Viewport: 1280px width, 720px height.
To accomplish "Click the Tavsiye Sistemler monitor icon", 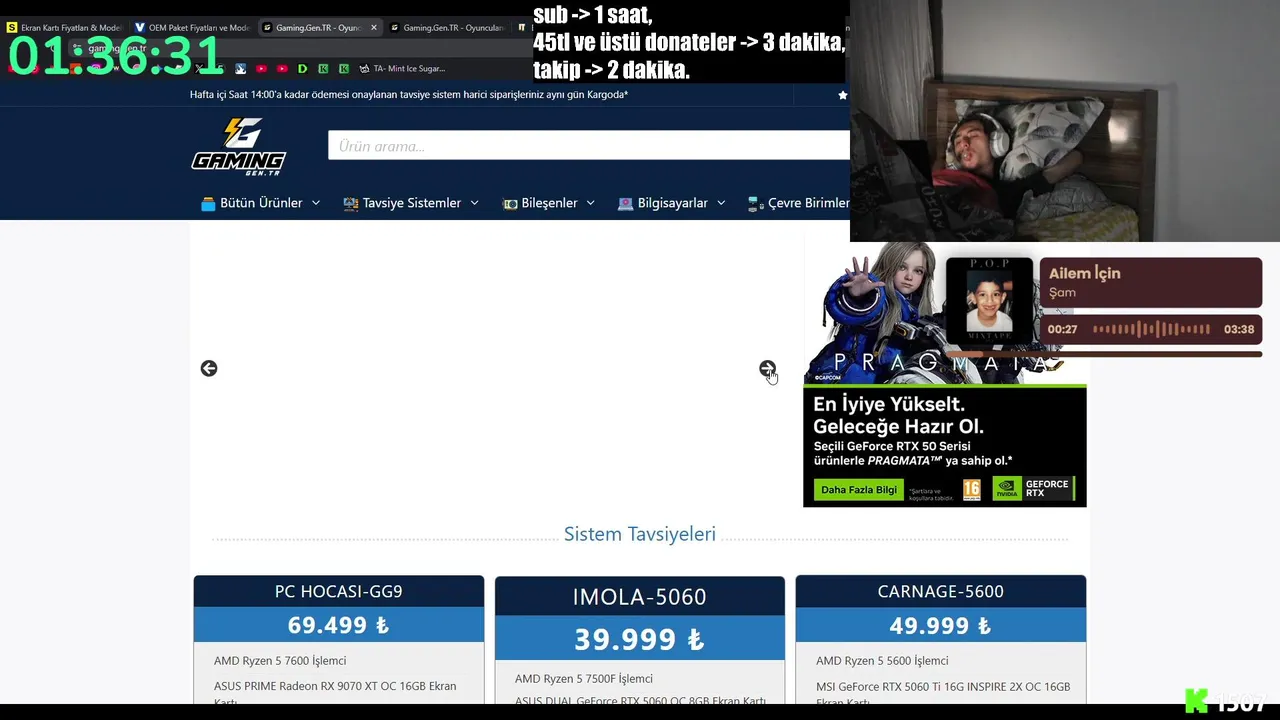I will coord(350,203).
